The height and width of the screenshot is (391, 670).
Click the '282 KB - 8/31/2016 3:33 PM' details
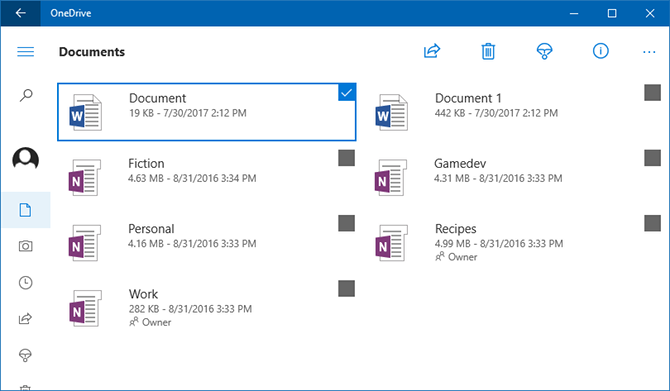pyautogui.click(x=190, y=309)
